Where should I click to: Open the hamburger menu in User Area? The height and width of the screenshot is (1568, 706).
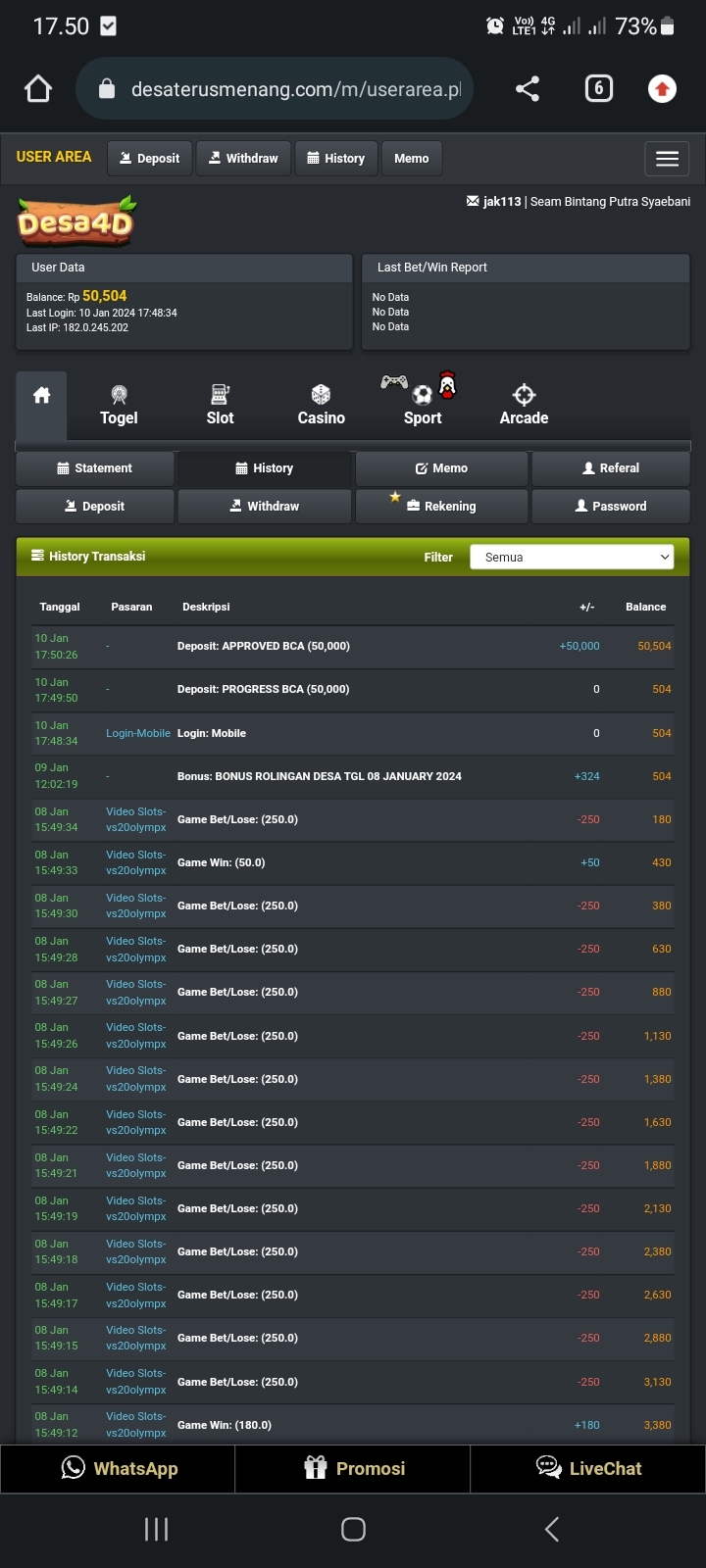[x=667, y=159]
